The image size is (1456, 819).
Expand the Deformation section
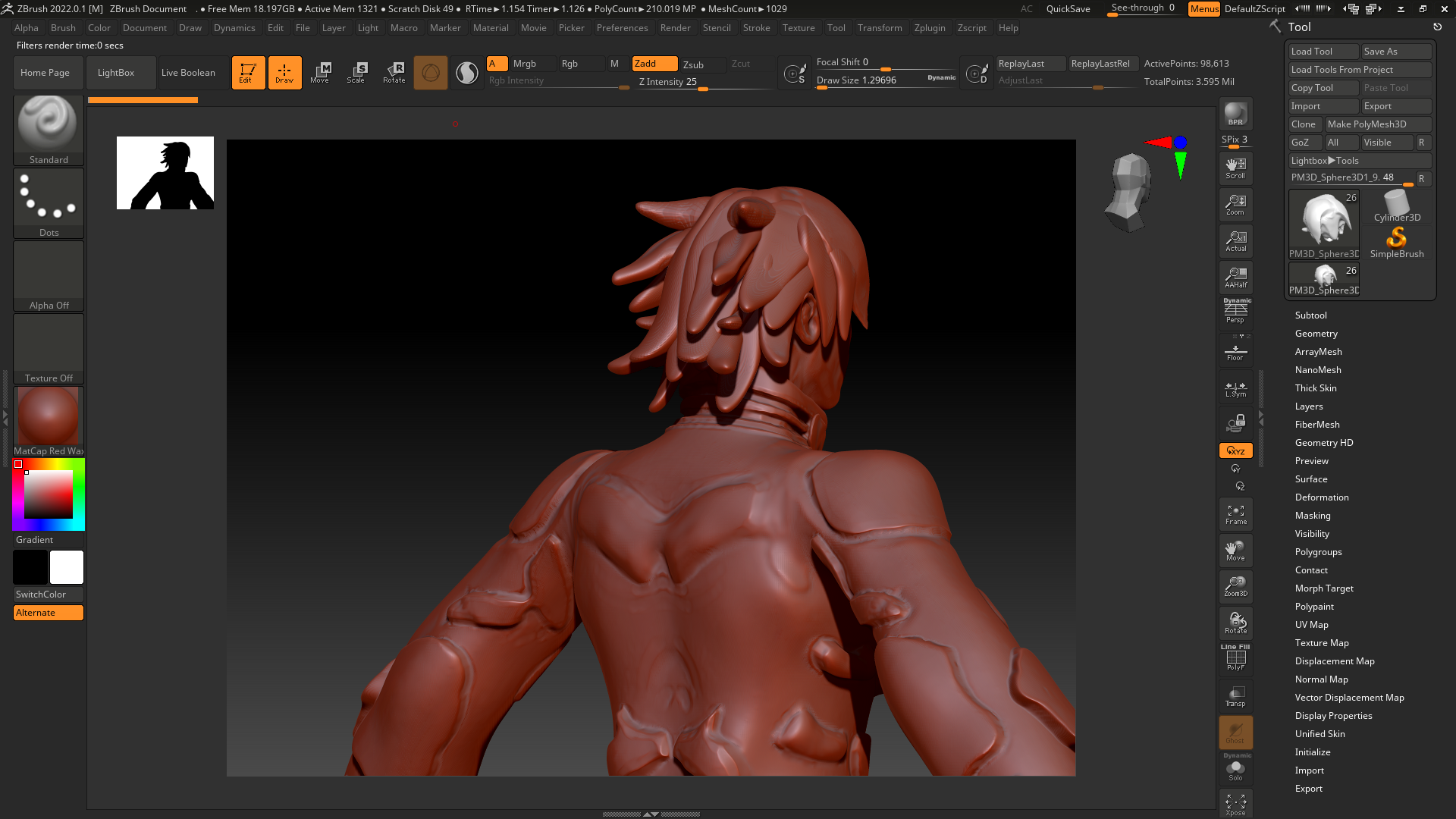pos(1321,497)
